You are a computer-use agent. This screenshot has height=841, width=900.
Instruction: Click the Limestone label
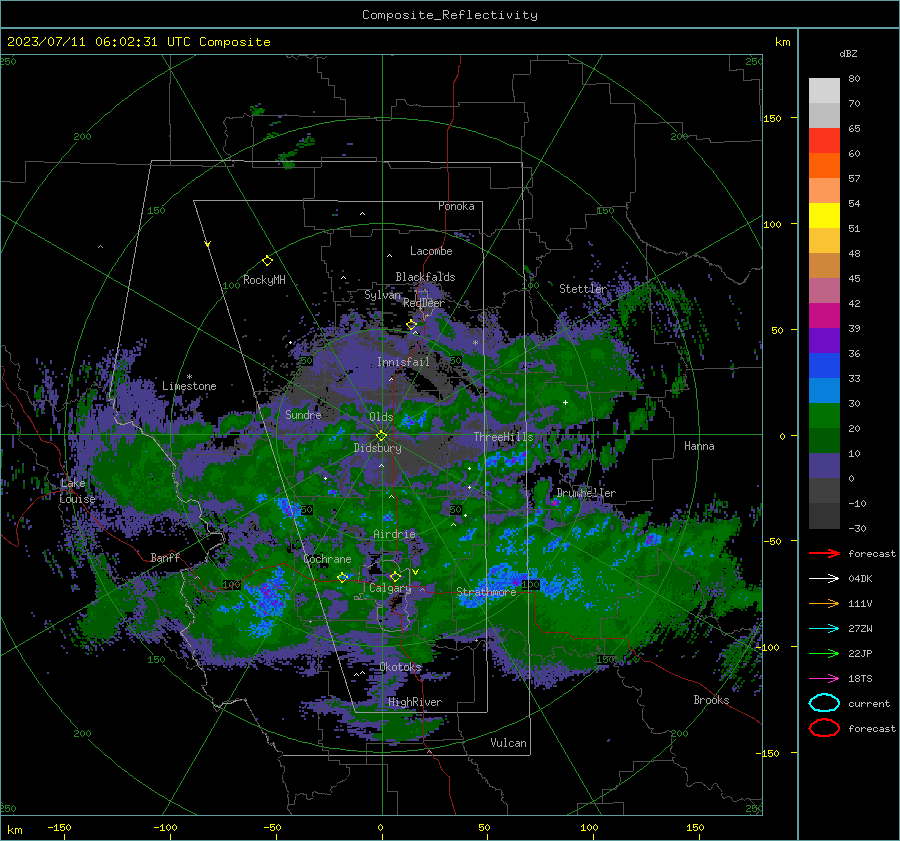click(189, 386)
